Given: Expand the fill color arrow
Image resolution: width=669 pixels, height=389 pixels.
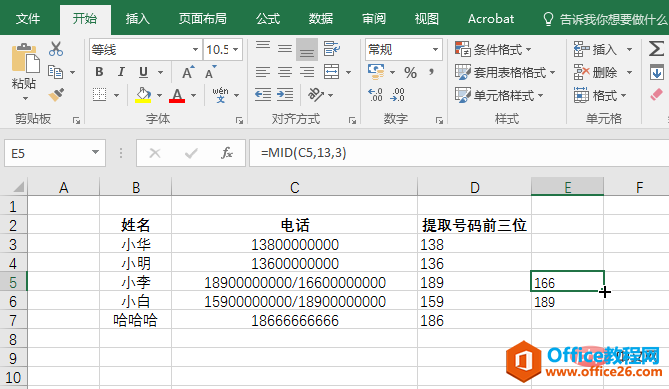Looking at the screenshot, I should click(x=159, y=95).
